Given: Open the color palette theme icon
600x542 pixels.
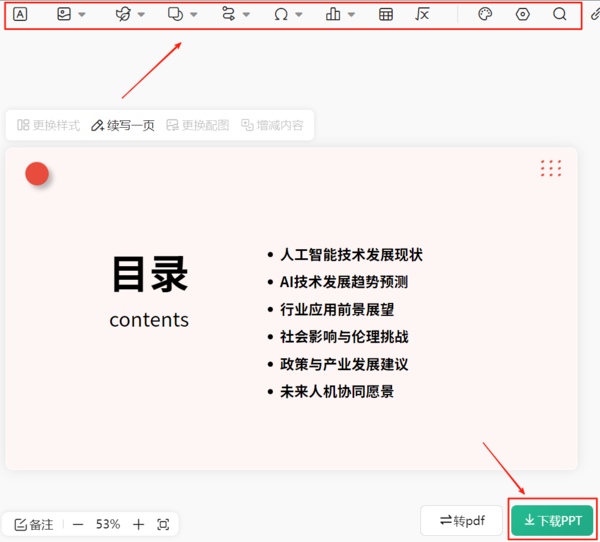Looking at the screenshot, I should [485, 14].
